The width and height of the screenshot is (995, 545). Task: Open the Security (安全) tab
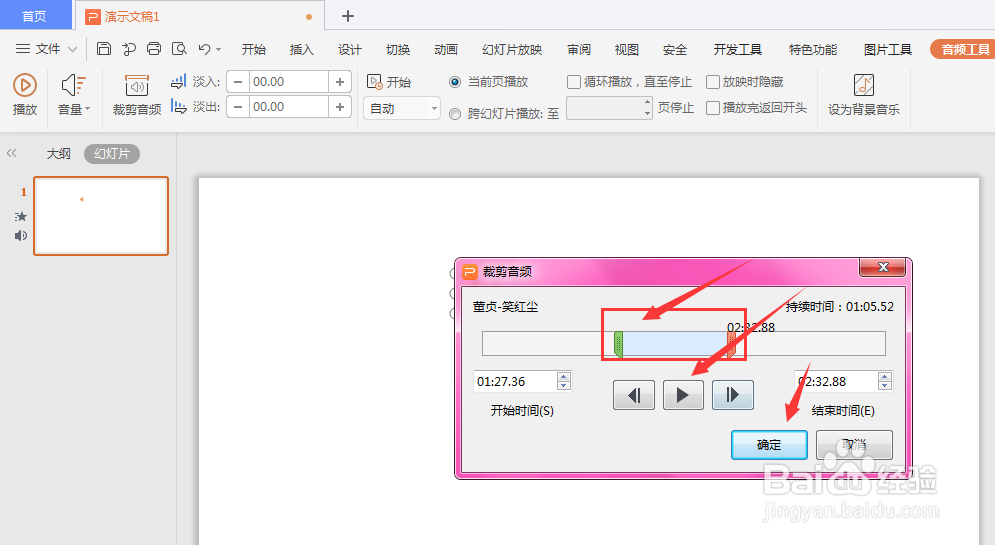click(x=675, y=49)
